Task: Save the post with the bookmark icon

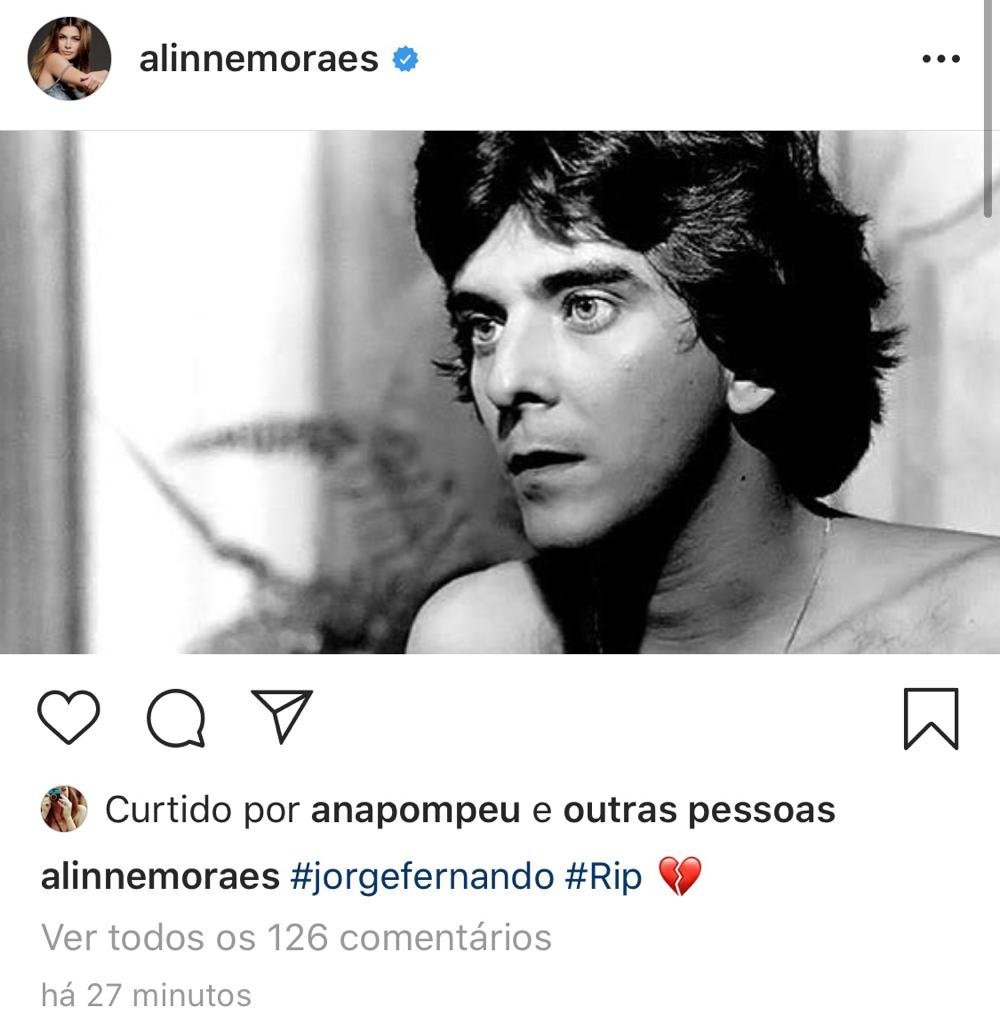Action: click(931, 718)
